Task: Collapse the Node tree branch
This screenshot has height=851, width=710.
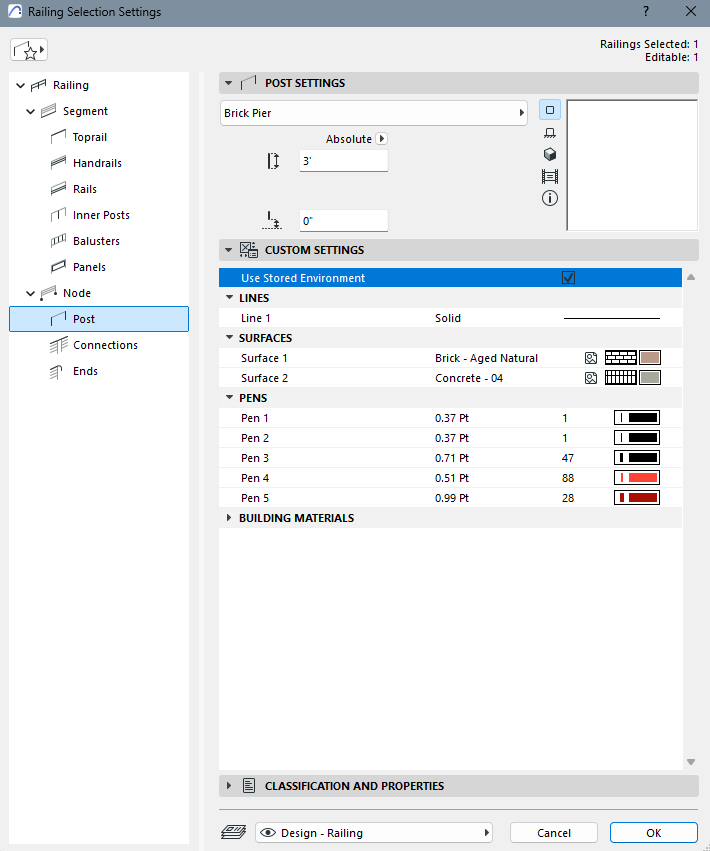Action: tap(31, 294)
